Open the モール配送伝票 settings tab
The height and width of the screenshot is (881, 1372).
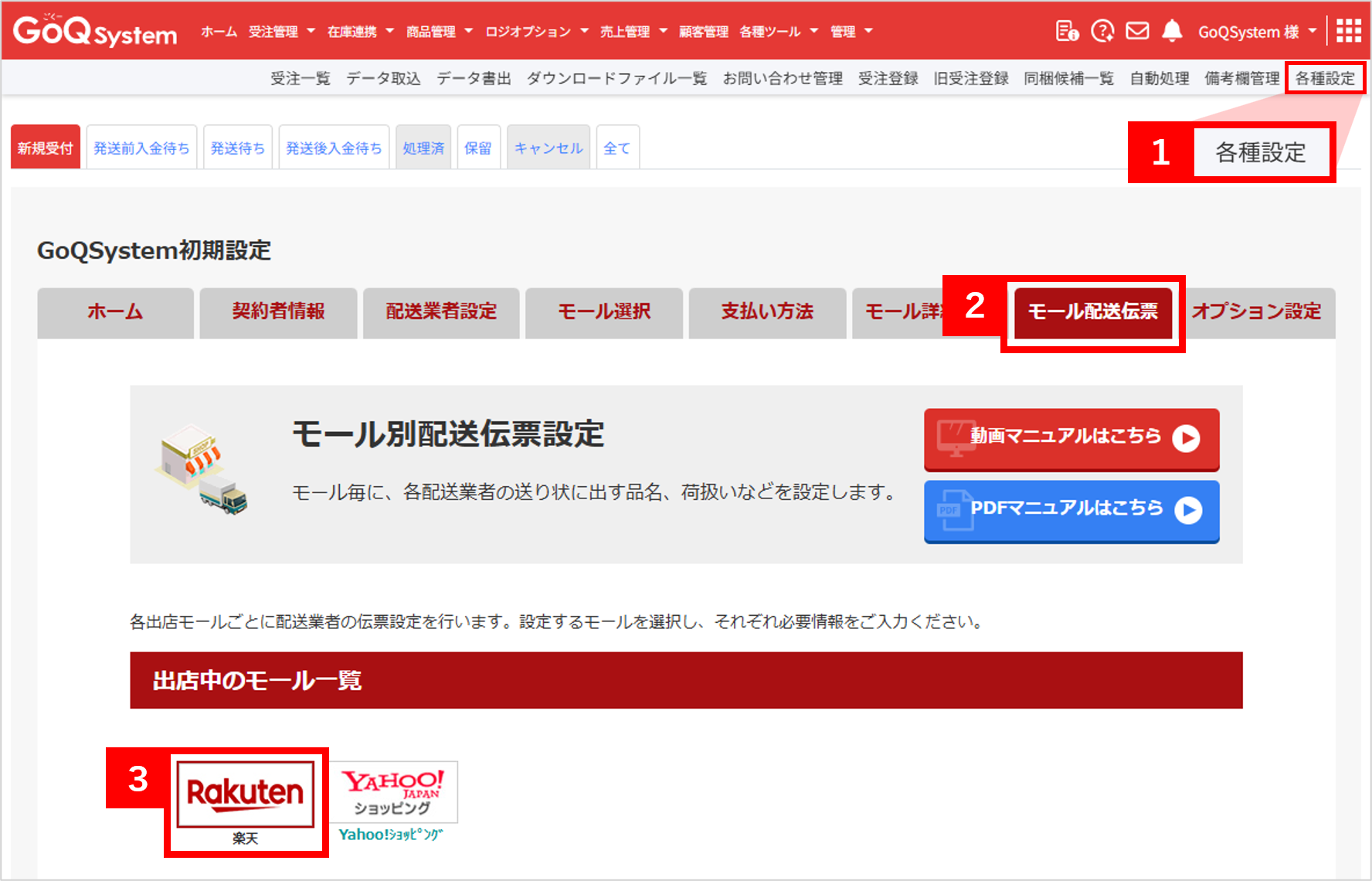1093,312
